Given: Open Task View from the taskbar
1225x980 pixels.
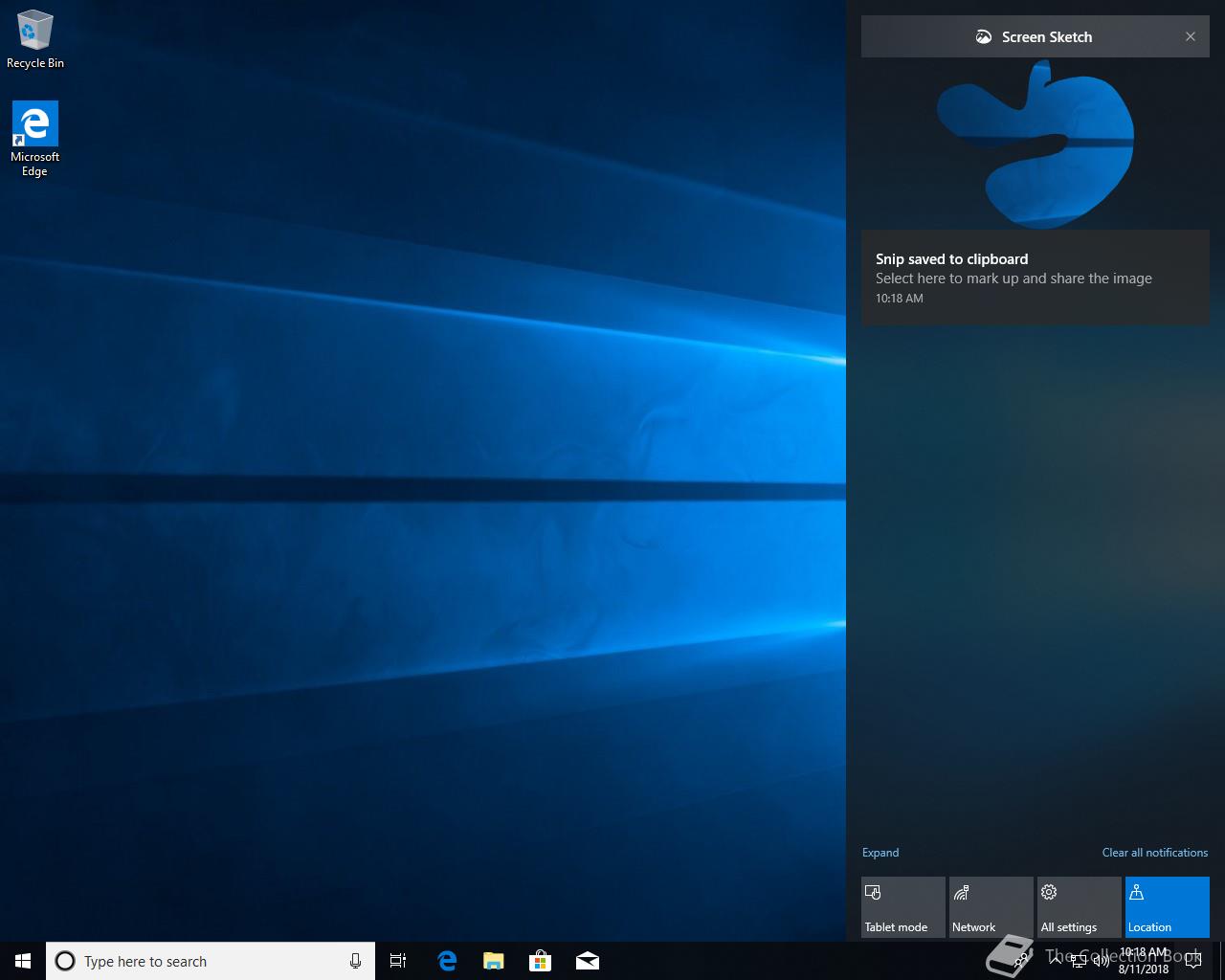Looking at the screenshot, I should [398, 961].
